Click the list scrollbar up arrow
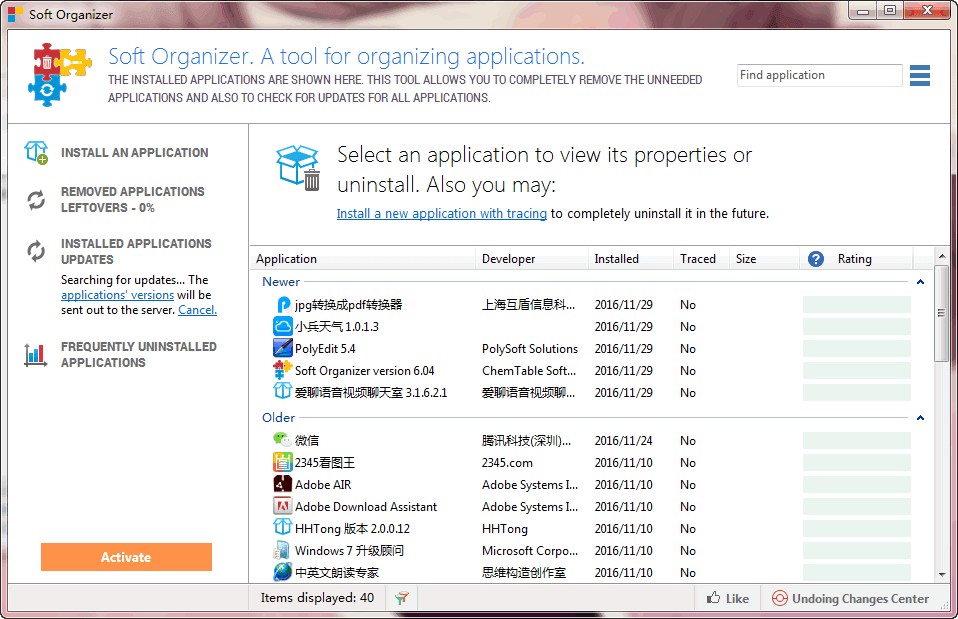Image resolution: width=958 pixels, height=619 pixels. pyautogui.click(x=942, y=256)
